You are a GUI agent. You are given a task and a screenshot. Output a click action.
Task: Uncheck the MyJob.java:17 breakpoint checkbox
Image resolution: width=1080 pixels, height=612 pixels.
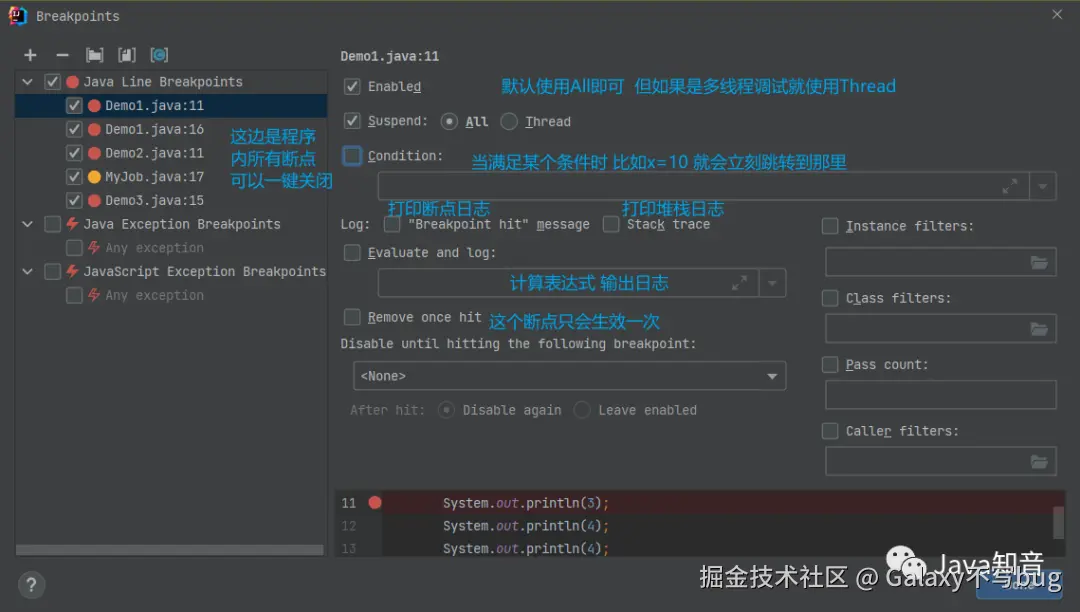pyautogui.click(x=74, y=177)
